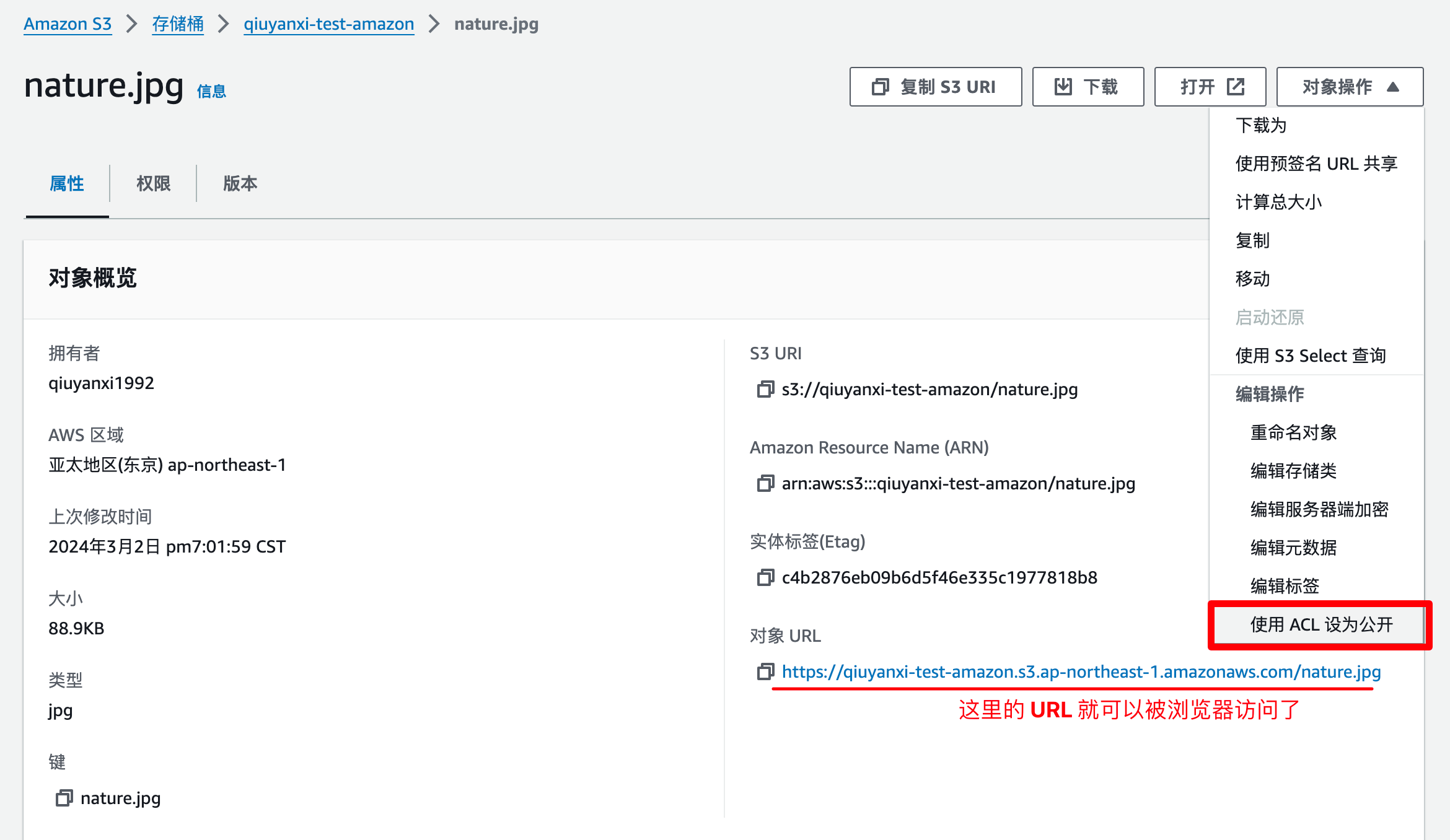The image size is (1450, 840).
Task: Copy the object URL icon
Action: coord(765,672)
